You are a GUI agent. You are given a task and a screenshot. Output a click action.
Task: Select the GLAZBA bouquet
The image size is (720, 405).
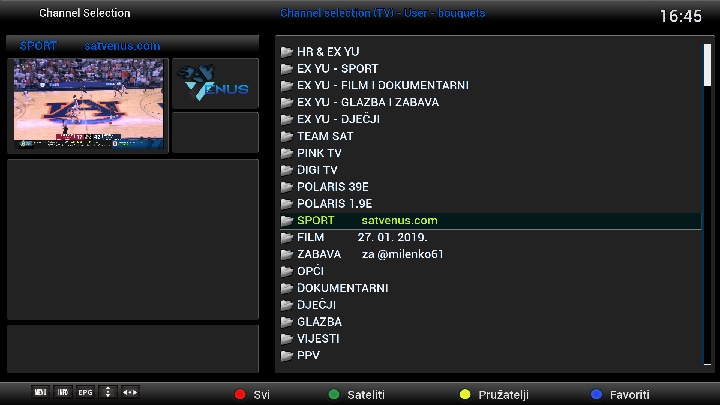490,322
